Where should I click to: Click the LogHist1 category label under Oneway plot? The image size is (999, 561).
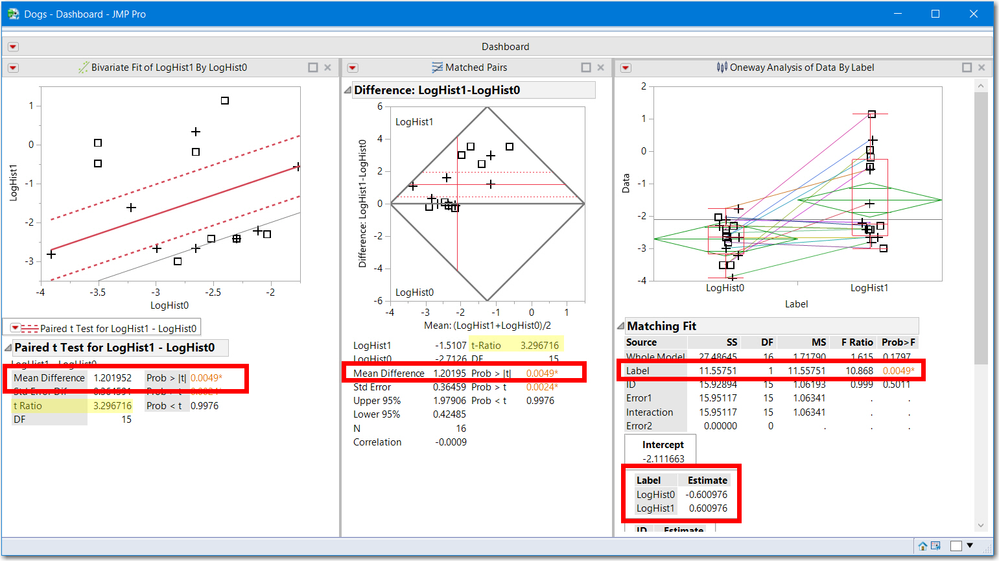point(869,288)
